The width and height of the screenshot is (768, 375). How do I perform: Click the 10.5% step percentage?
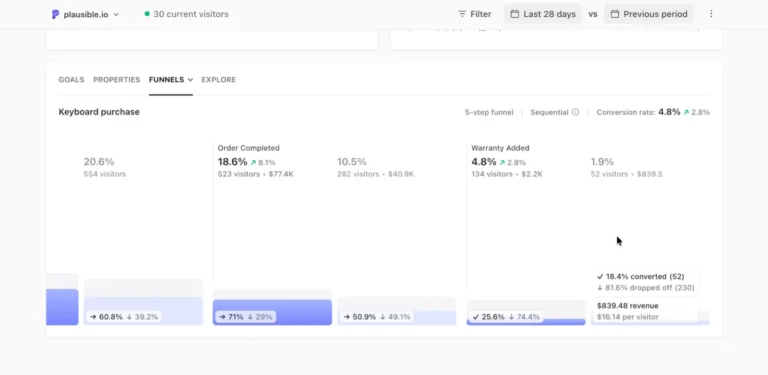352,162
